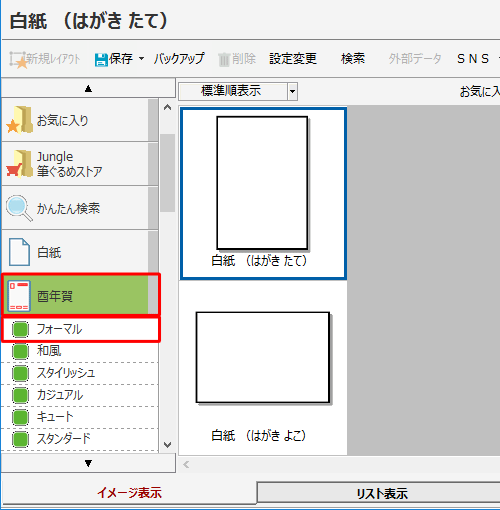Select the 白紙 (はがき よこ) thumbnail
This screenshot has width=500, height=510.
(x=263, y=368)
